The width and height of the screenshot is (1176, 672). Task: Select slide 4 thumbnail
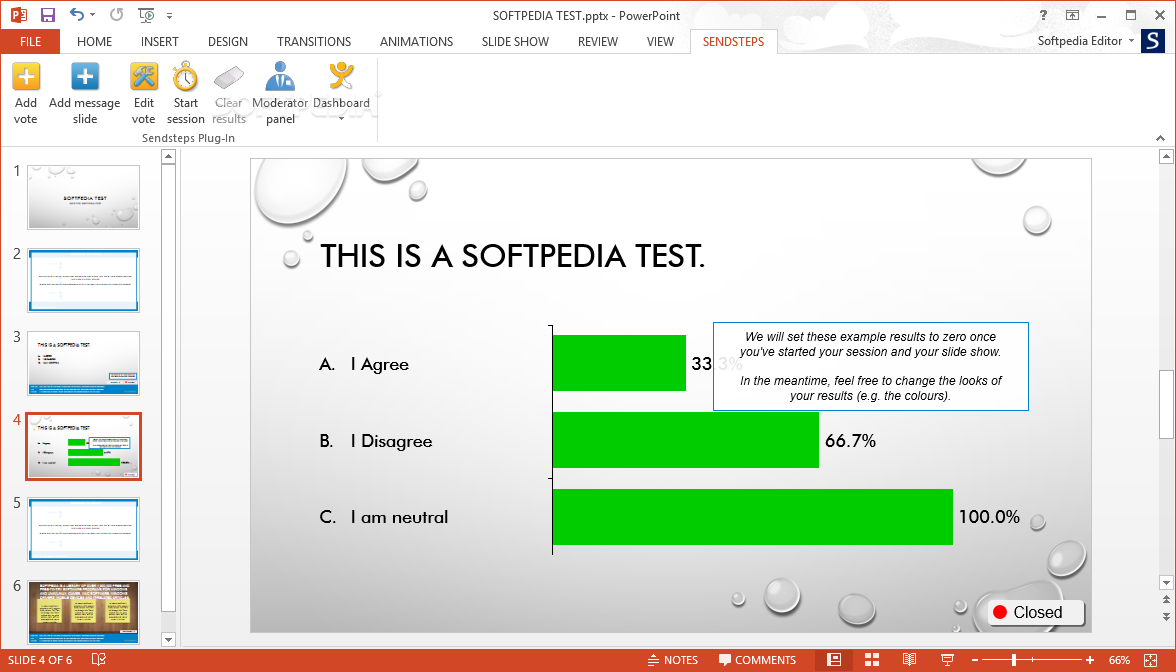[83, 446]
